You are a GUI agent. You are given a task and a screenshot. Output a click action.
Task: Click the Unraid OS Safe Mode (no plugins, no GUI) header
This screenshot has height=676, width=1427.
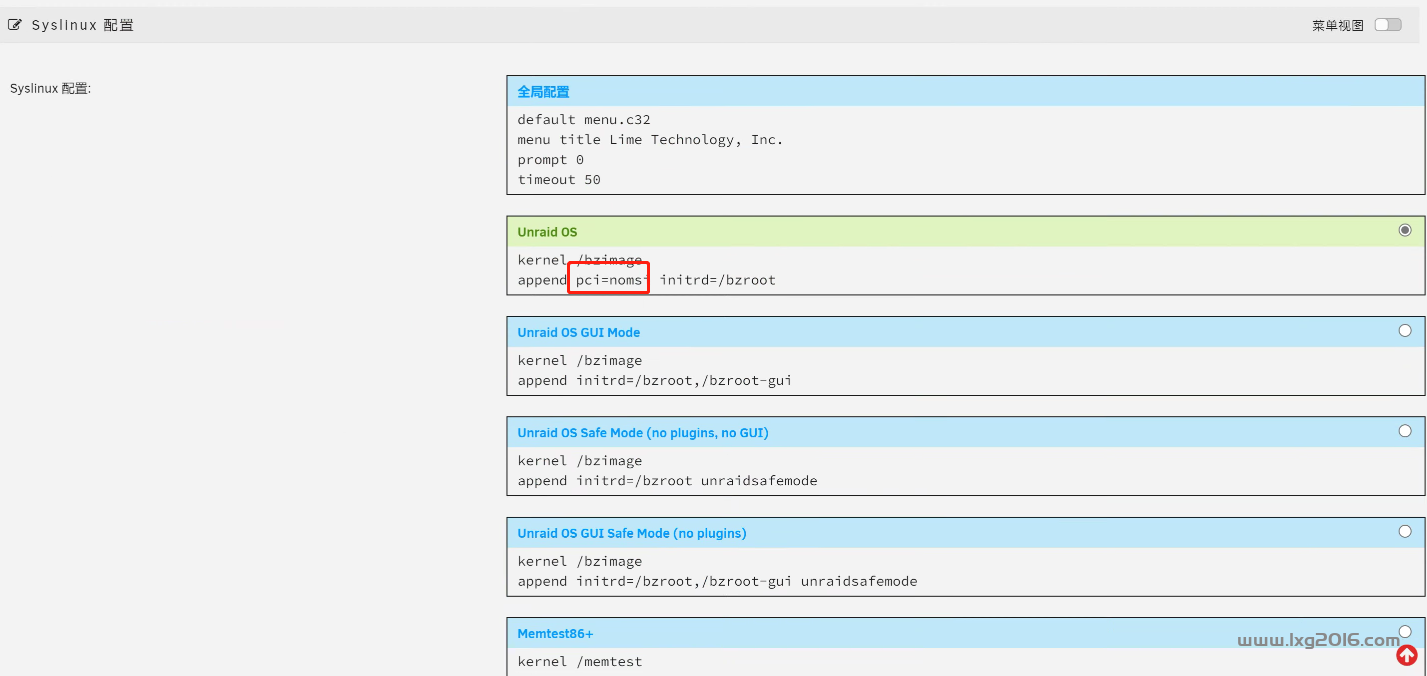pos(965,432)
